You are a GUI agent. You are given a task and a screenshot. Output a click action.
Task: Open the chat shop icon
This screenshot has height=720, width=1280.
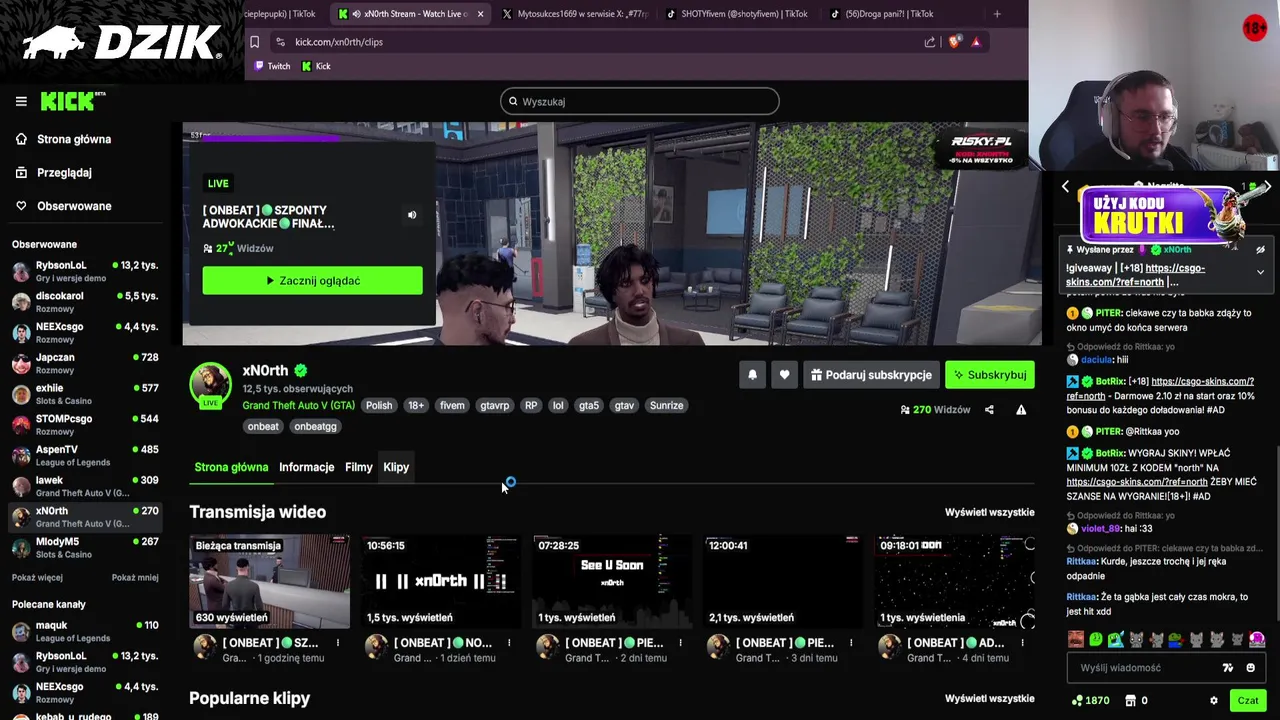(1131, 701)
